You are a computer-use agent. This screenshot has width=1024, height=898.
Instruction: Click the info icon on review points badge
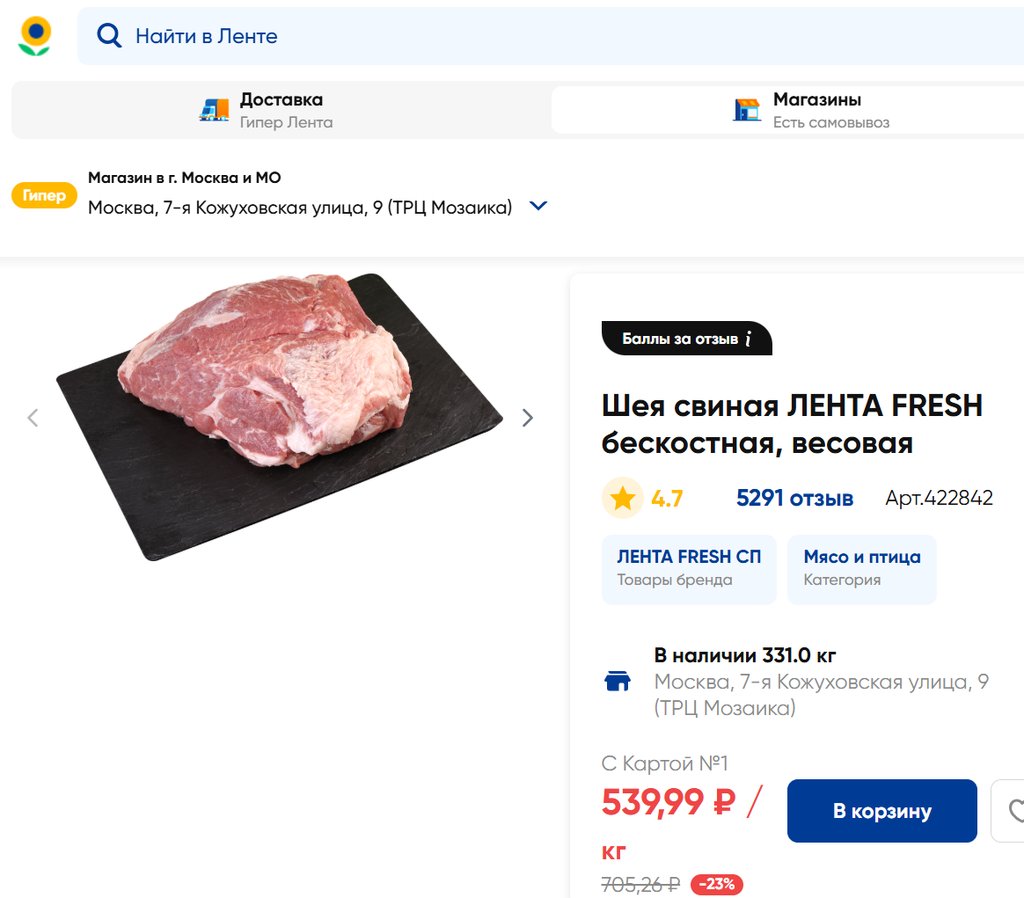[x=748, y=339]
